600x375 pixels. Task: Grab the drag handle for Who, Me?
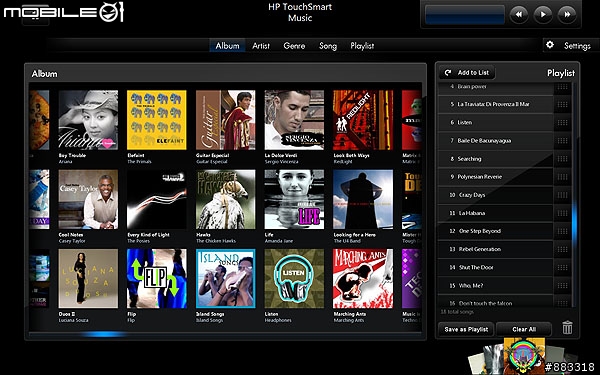pos(562,285)
